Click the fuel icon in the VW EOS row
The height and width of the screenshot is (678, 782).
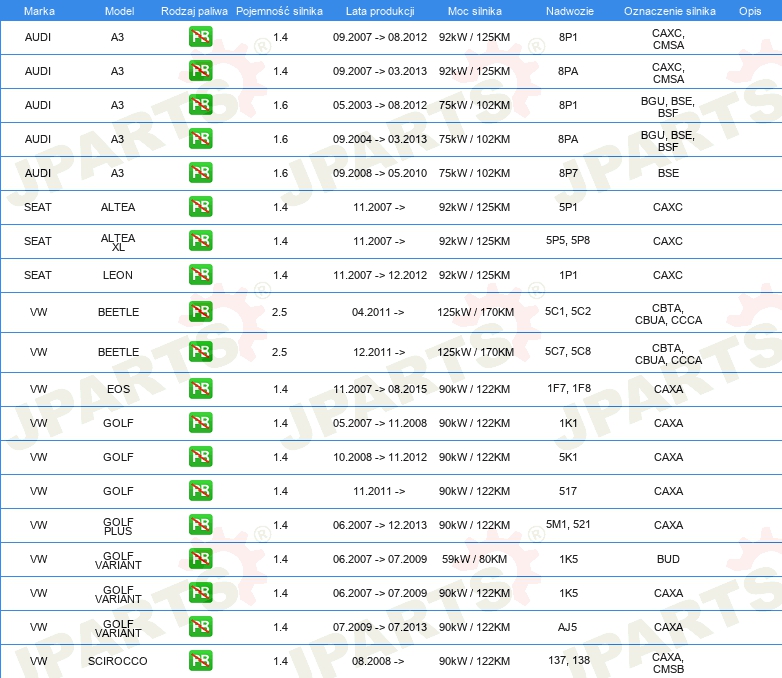click(200, 389)
